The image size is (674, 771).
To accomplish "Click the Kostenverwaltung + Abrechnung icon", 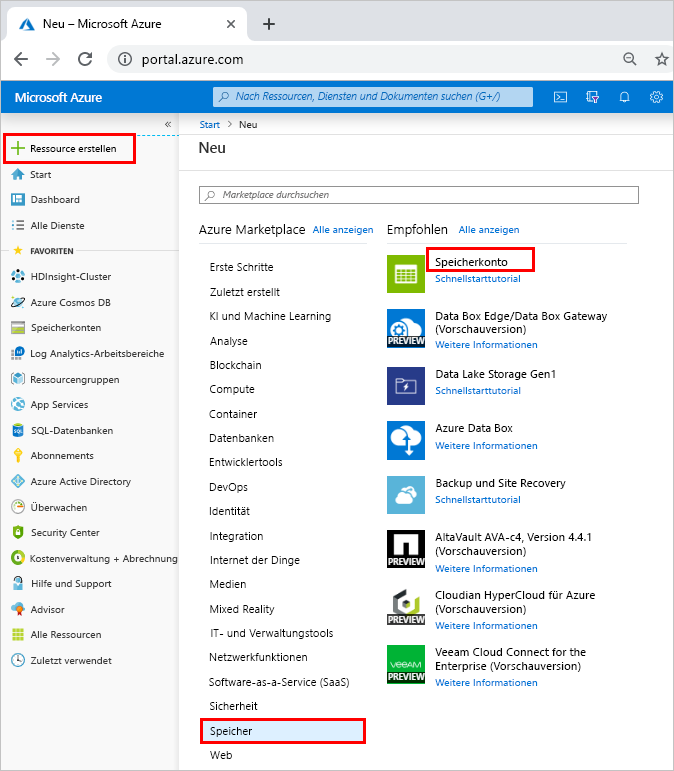I will coord(18,558).
